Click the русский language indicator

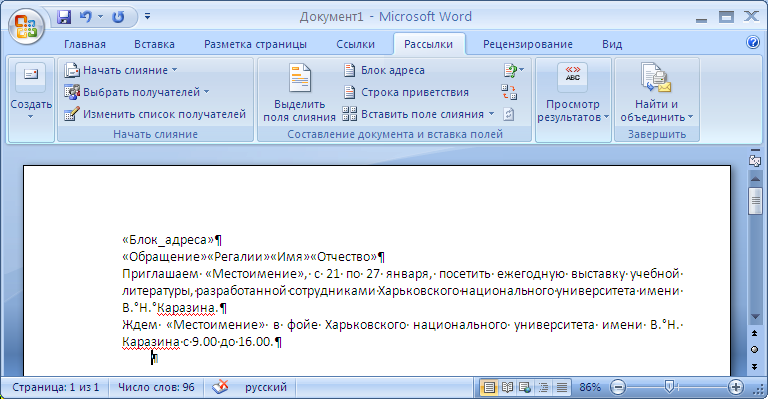point(265,387)
